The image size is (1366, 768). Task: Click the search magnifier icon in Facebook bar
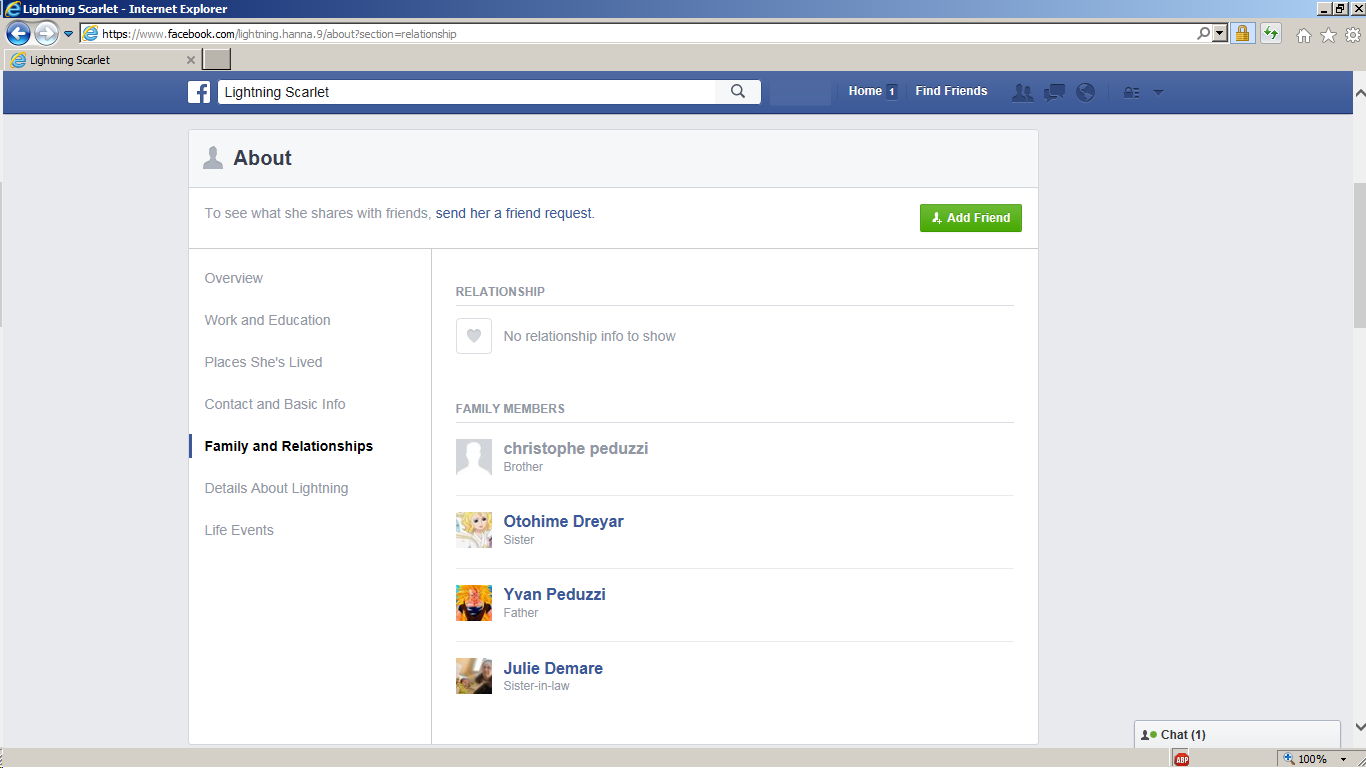tap(738, 92)
